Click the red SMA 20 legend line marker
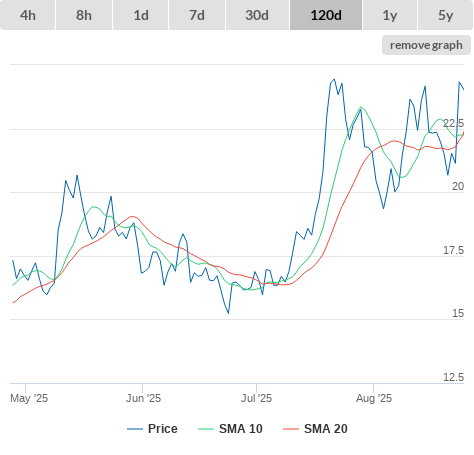 [291, 429]
